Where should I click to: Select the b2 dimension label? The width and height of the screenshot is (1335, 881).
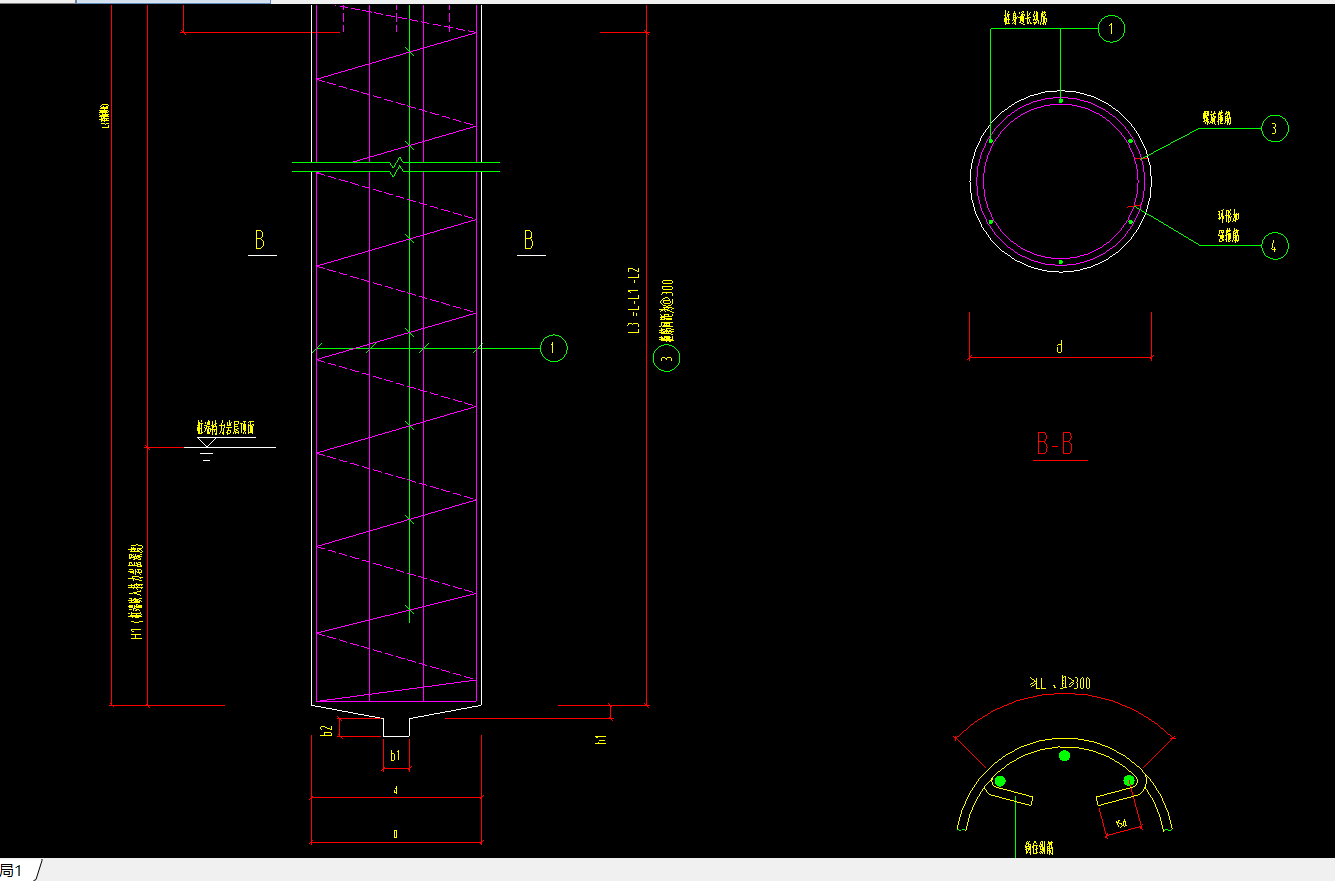click(x=326, y=732)
